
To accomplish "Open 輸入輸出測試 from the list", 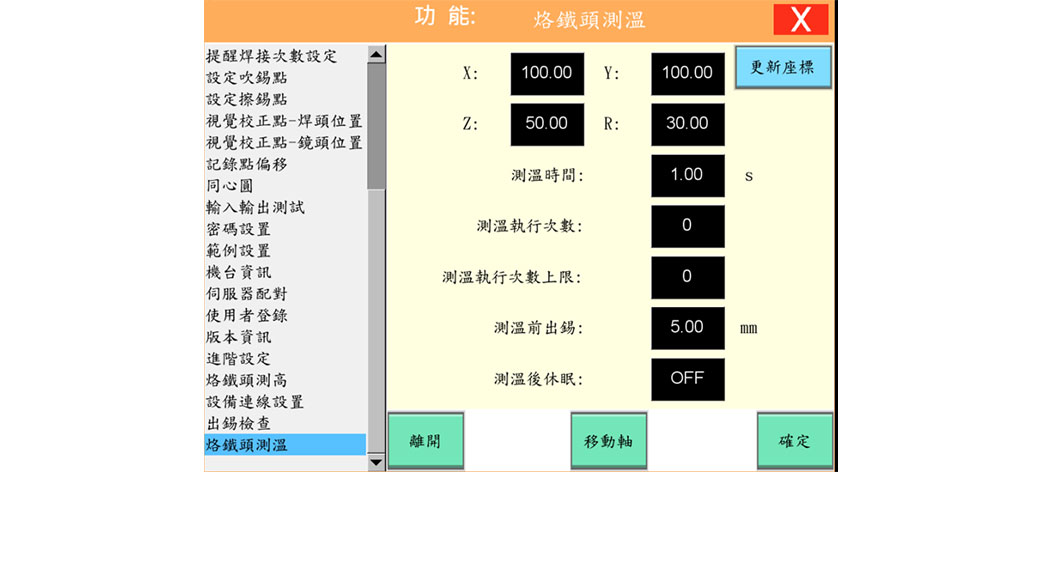I will click(255, 207).
